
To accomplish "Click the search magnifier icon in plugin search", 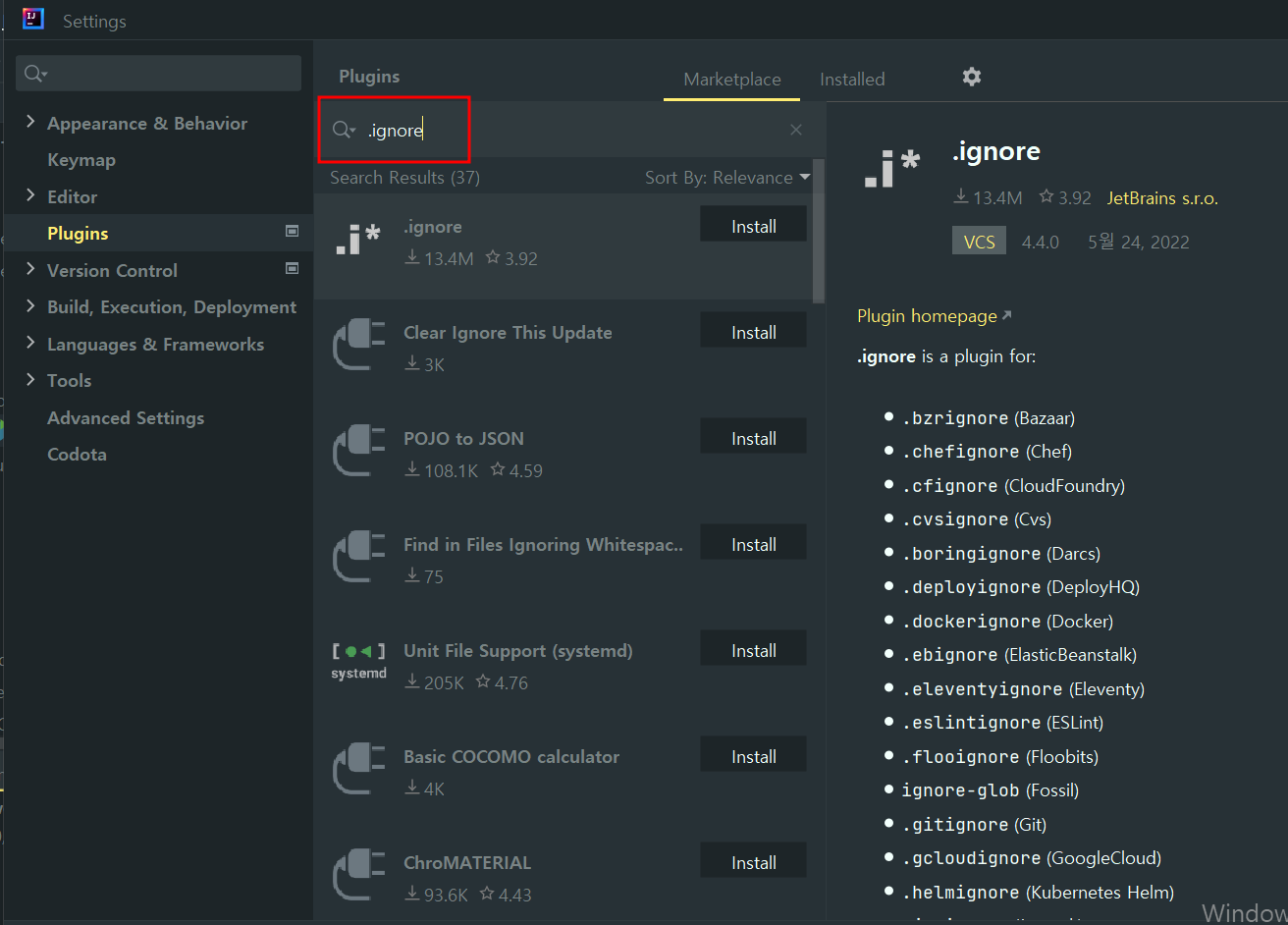I will click(343, 130).
